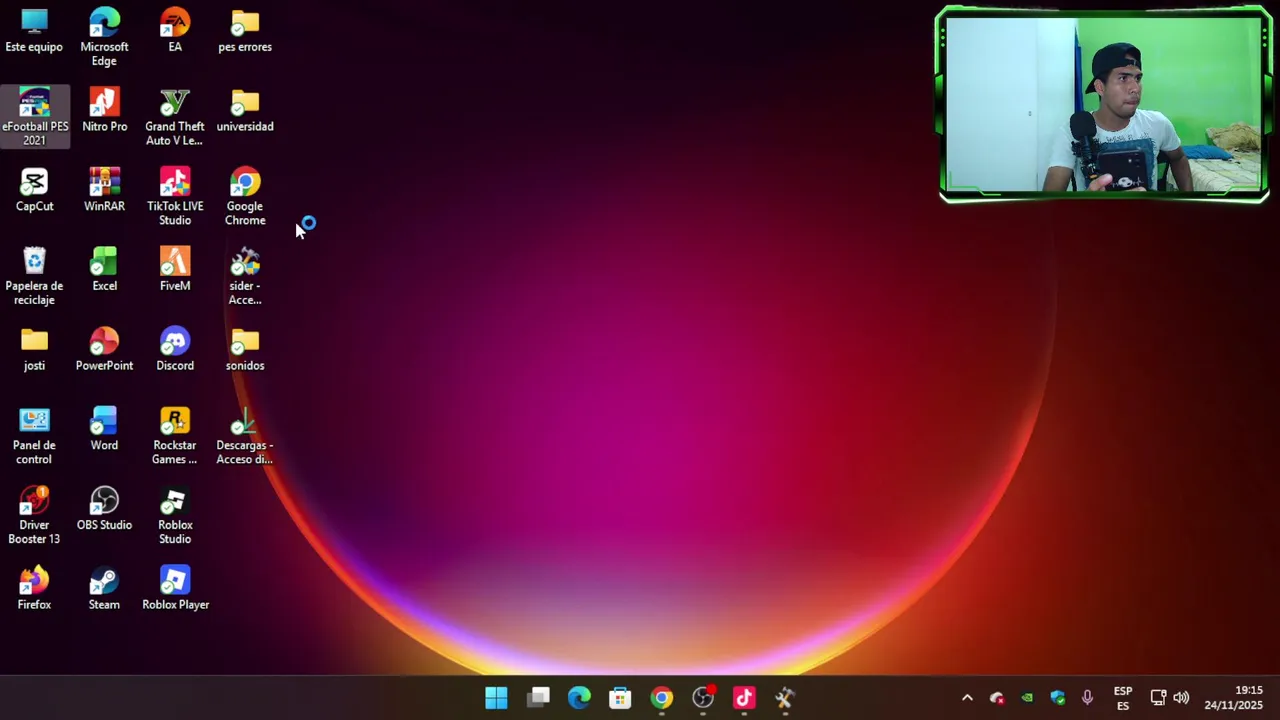Viewport: 1280px width, 720px height.
Task: Open the Windows Start menu
Action: (x=496, y=698)
